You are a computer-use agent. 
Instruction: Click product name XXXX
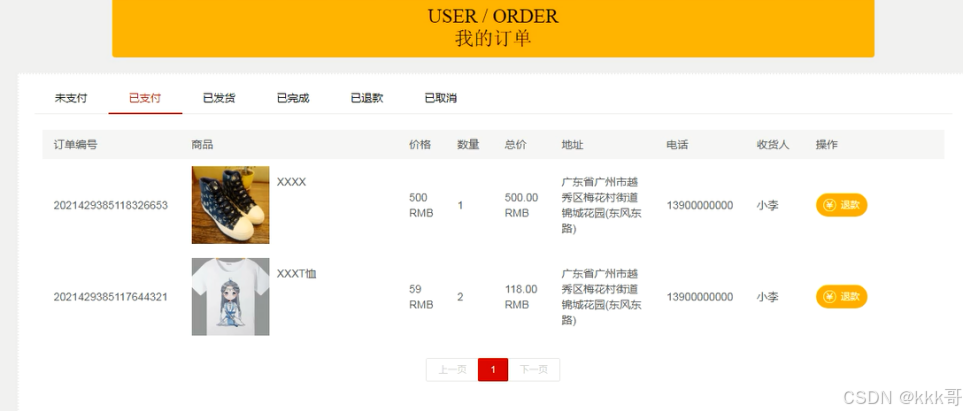click(291, 182)
